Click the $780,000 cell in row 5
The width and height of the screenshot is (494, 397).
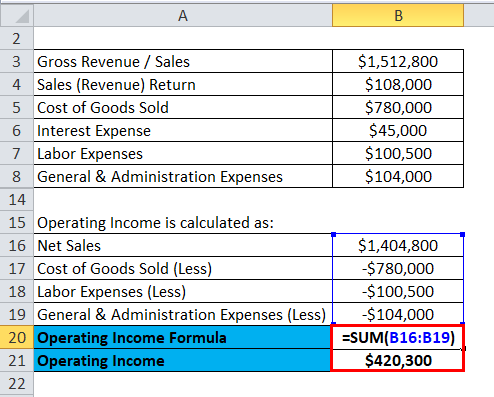click(398, 107)
